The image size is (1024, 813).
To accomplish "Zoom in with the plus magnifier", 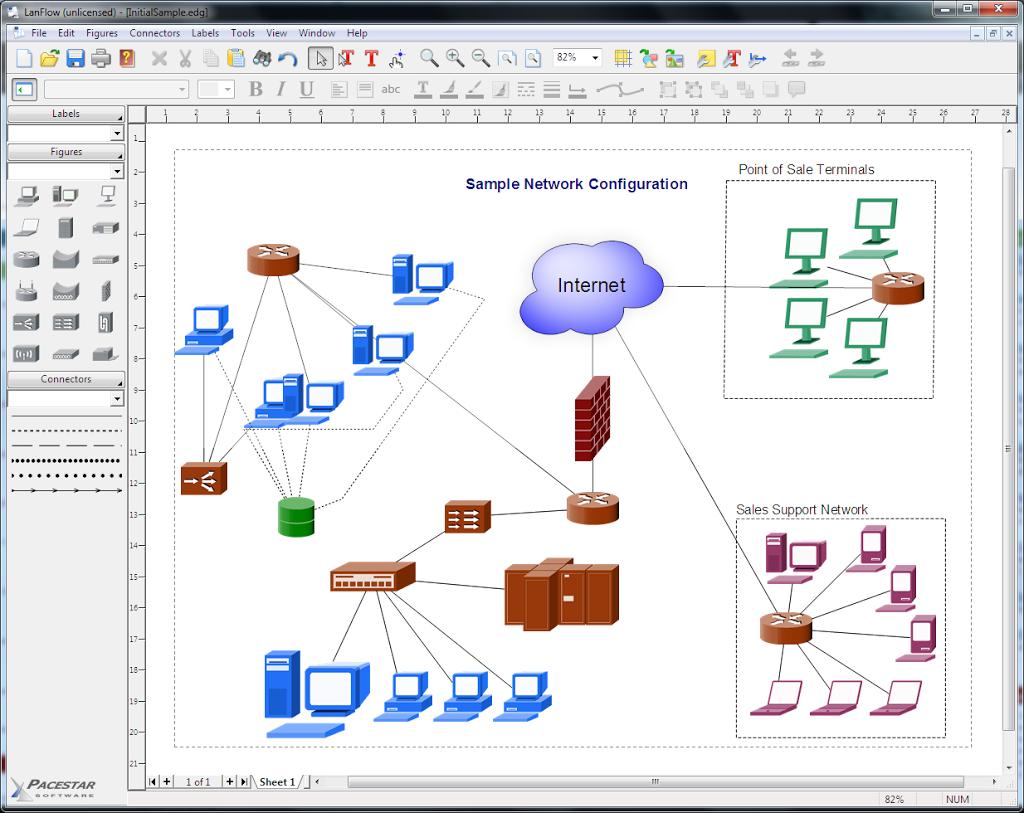I will (x=455, y=59).
